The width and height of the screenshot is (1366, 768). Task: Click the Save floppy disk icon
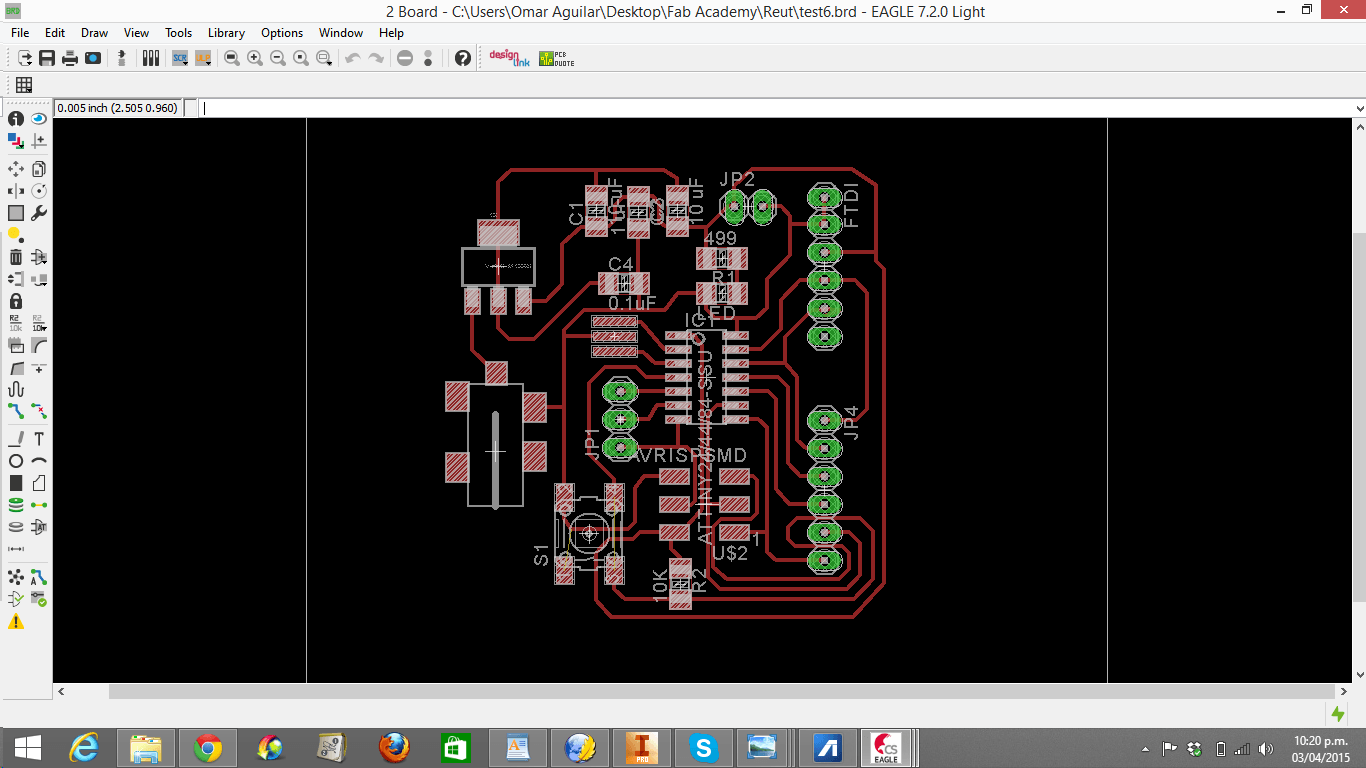(x=47, y=58)
